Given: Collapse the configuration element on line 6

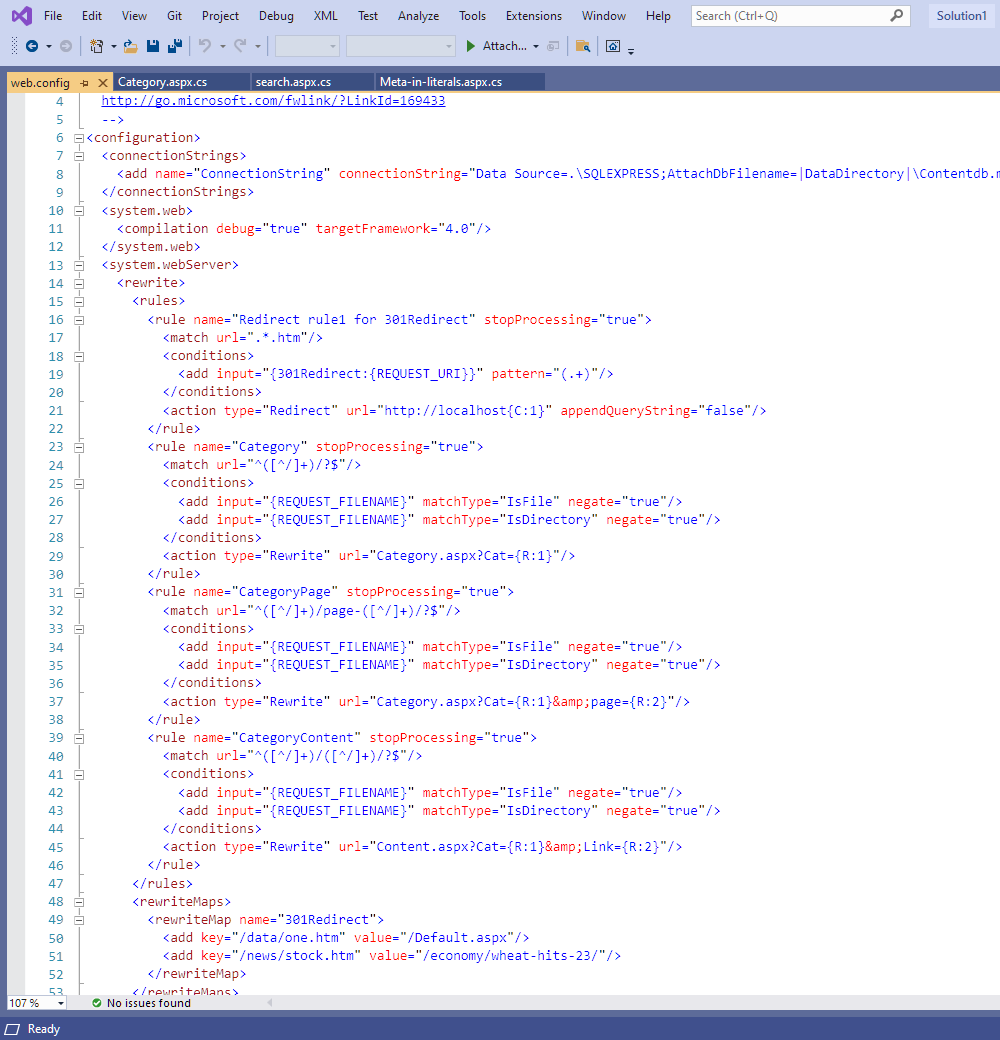Looking at the screenshot, I should coord(79,138).
